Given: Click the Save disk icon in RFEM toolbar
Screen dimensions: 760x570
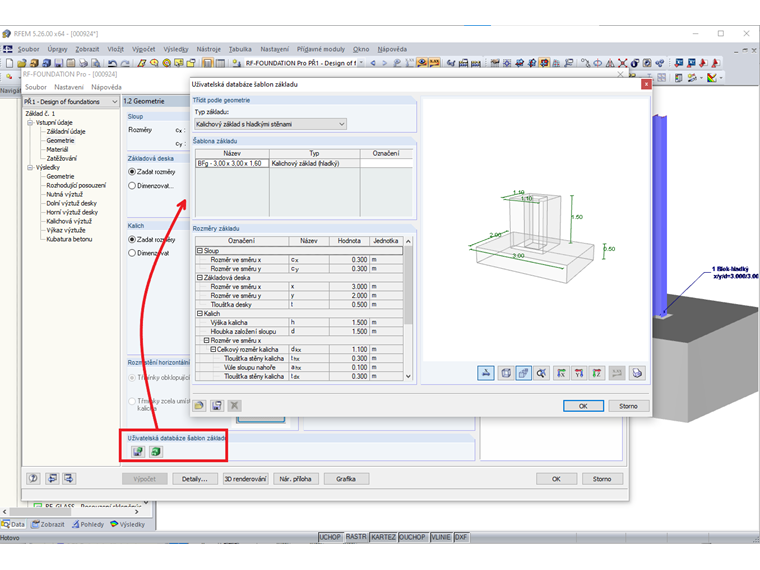Looking at the screenshot, I should (x=59, y=63).
